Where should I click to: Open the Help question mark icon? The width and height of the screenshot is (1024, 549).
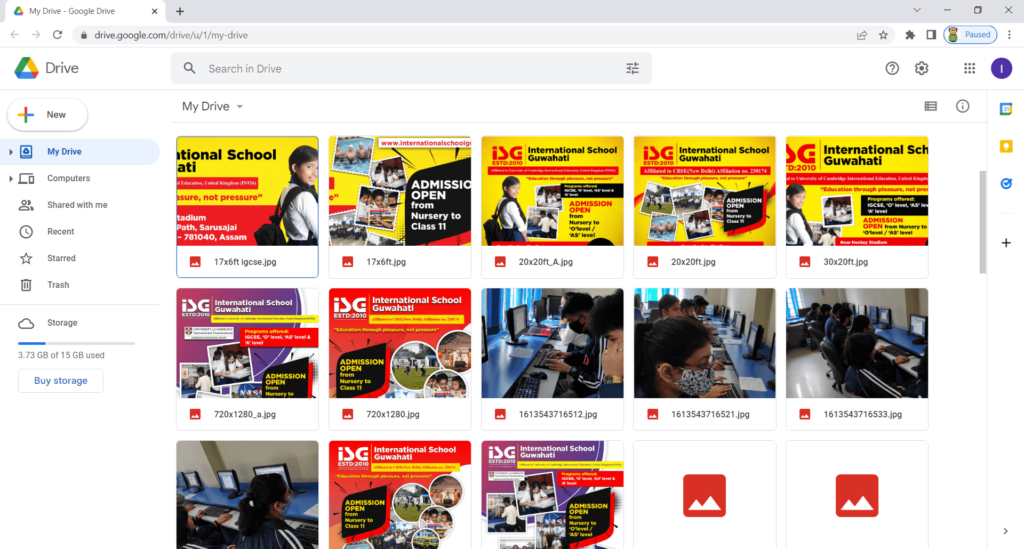[x=892, y=69]
